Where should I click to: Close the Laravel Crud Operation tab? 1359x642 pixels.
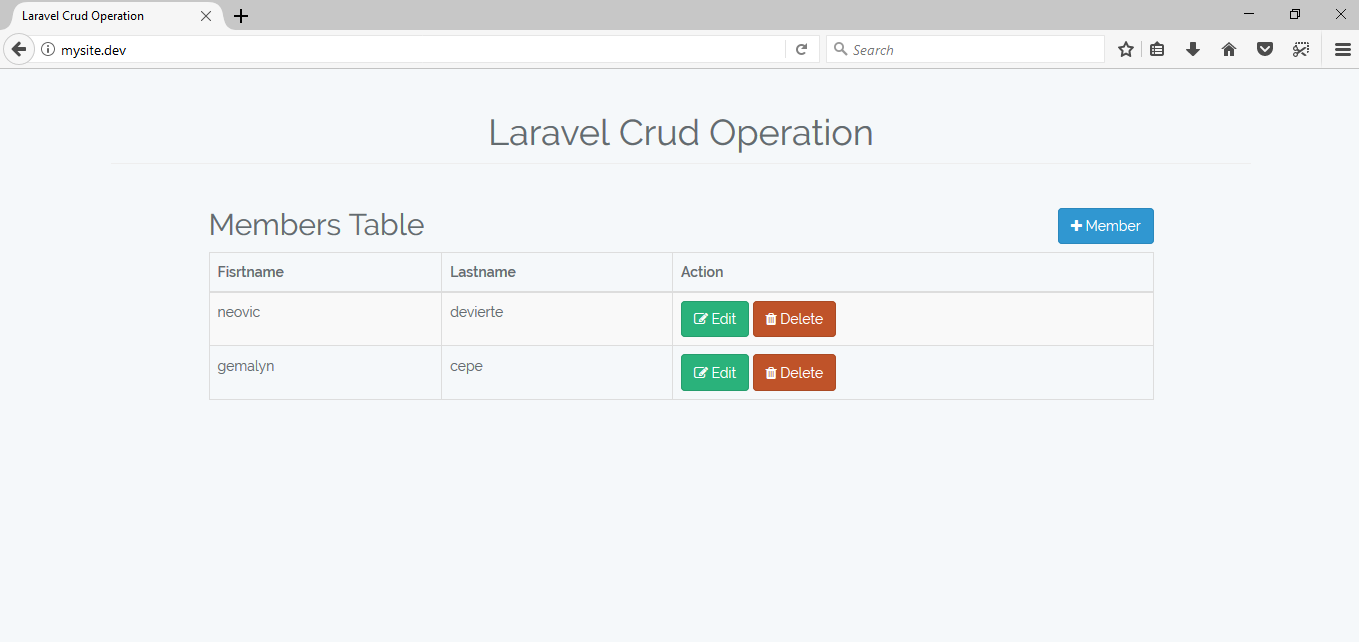206,16
